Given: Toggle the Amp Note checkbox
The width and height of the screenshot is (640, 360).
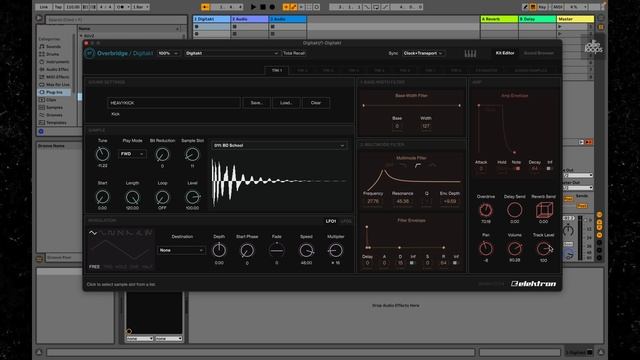Looking at the screenshot, I should (x=517, y=168).
